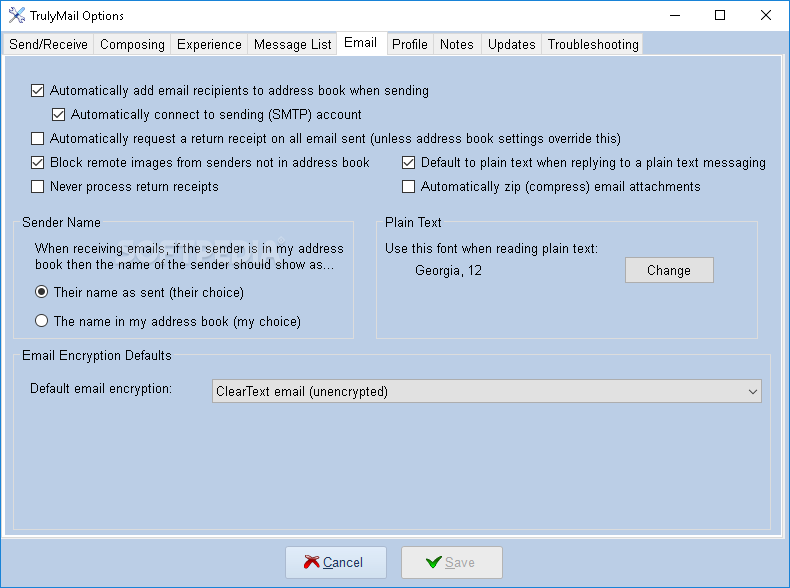The image size is (790, 588).
Task: Open the Default email encryption dropdown
Action: 487,391
